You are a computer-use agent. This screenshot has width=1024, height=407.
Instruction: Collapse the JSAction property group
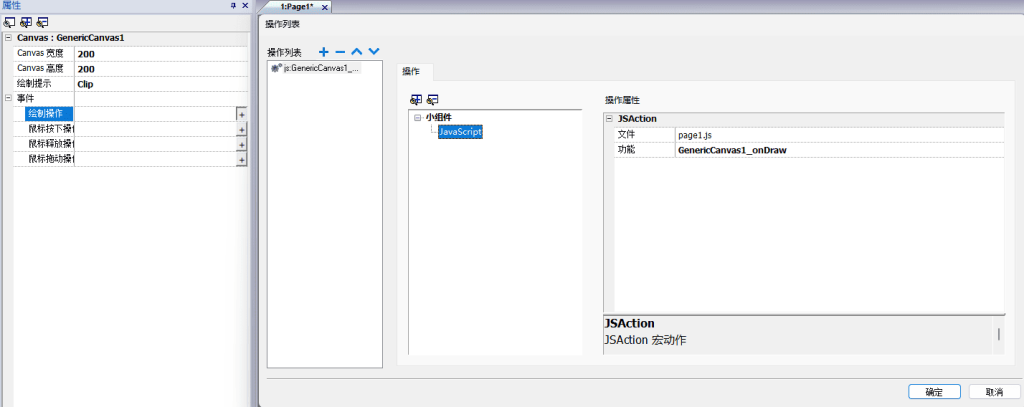click(609, 119)
